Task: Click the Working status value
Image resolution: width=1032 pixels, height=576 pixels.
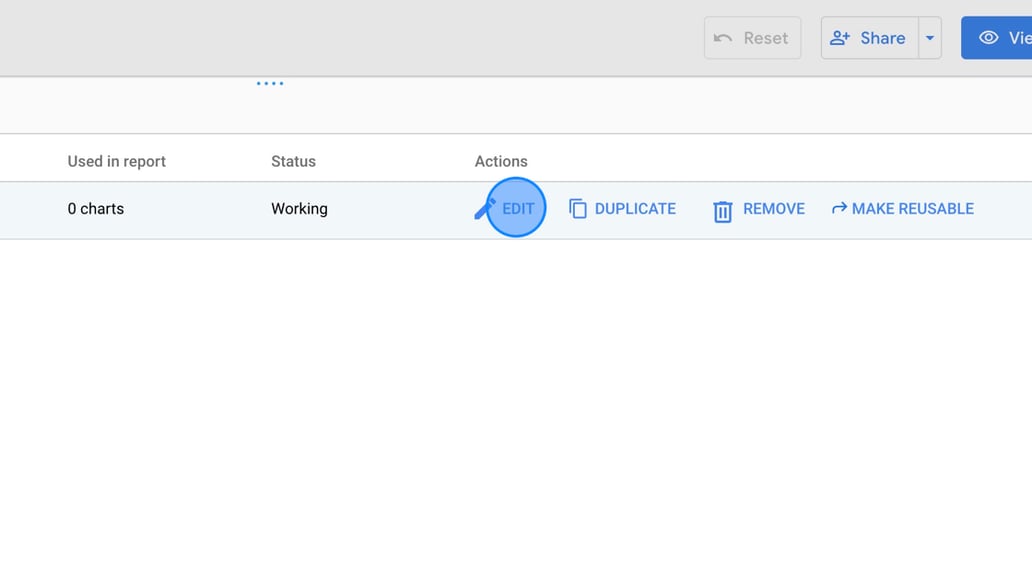Action: click(x=299, y=208)
